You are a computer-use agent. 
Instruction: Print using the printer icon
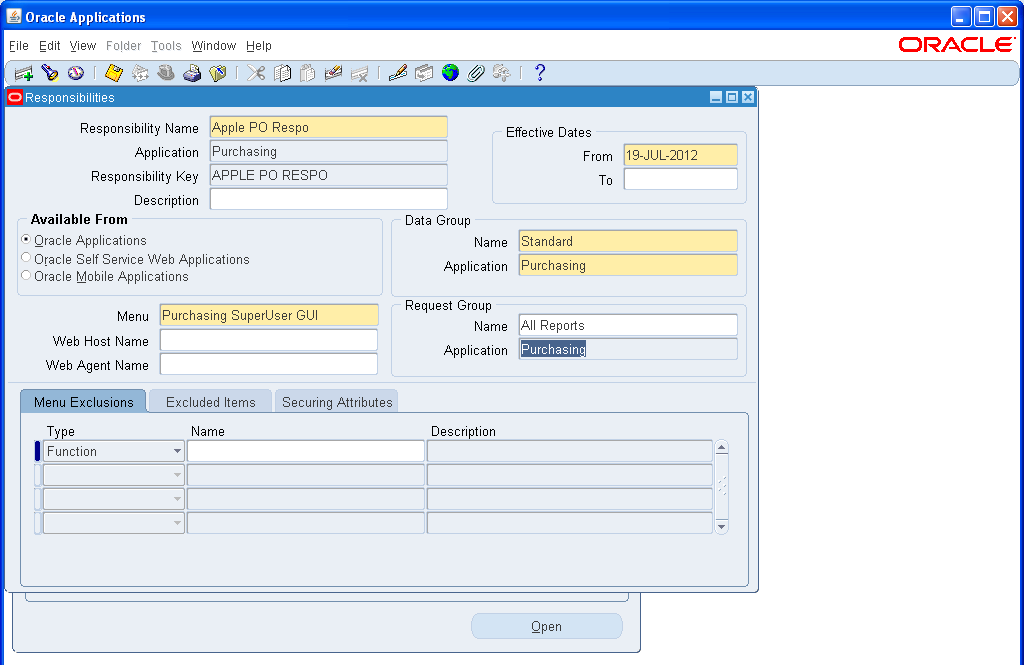pyautogui.click(x=192, y=73)
